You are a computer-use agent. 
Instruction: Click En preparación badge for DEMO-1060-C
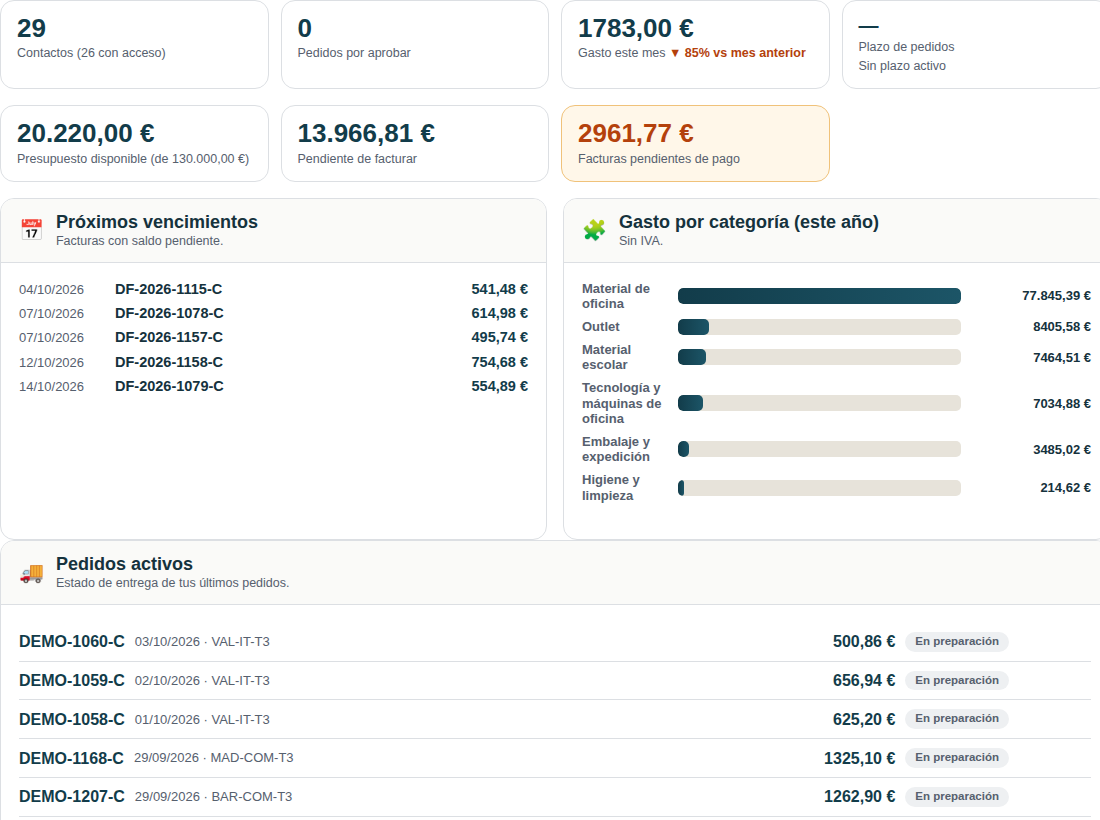(957, 641)
